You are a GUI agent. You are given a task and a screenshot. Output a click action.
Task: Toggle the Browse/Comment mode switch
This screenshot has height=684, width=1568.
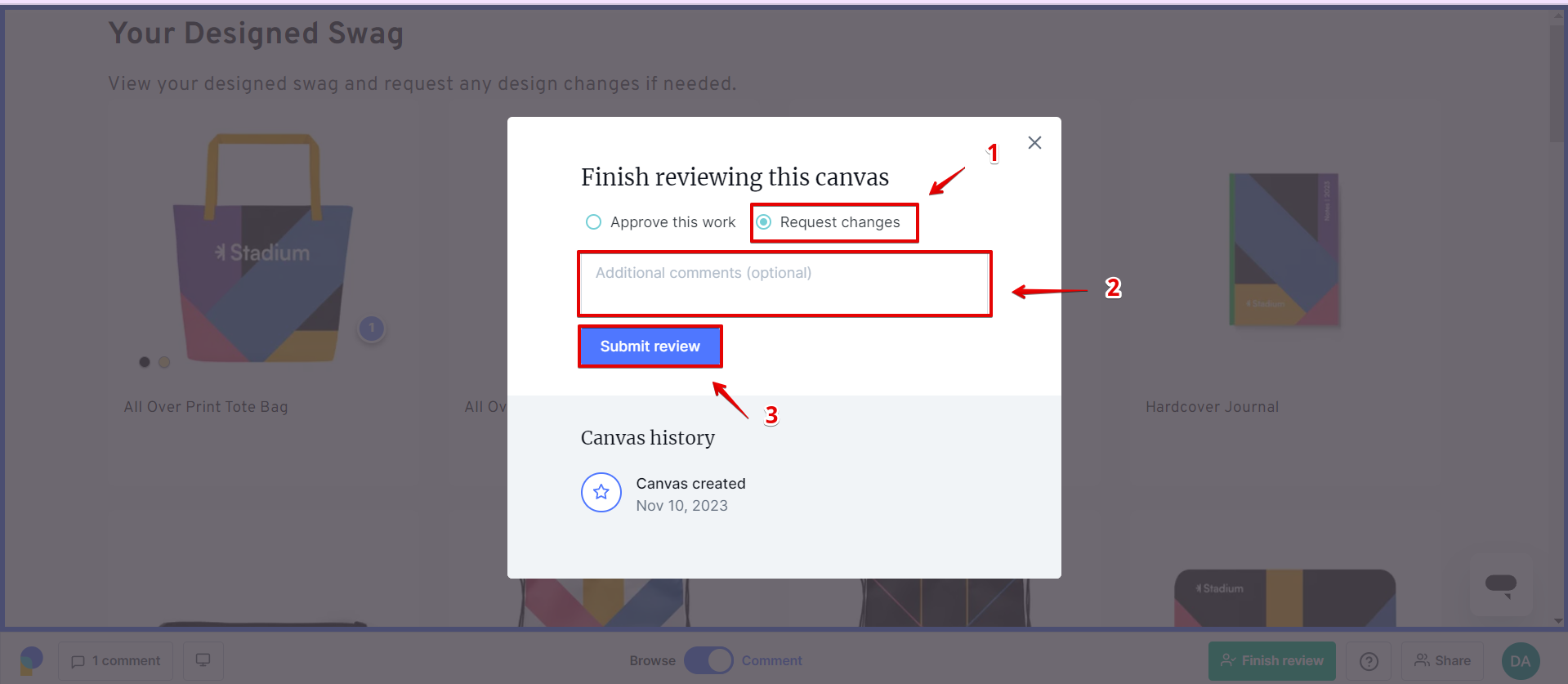point(708,660)
